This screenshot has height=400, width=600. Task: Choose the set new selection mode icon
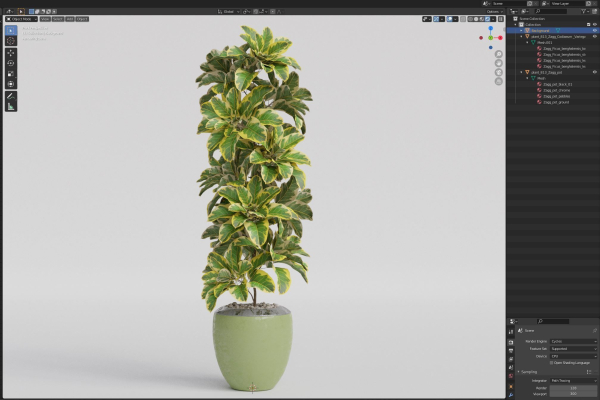pos(32,11)
